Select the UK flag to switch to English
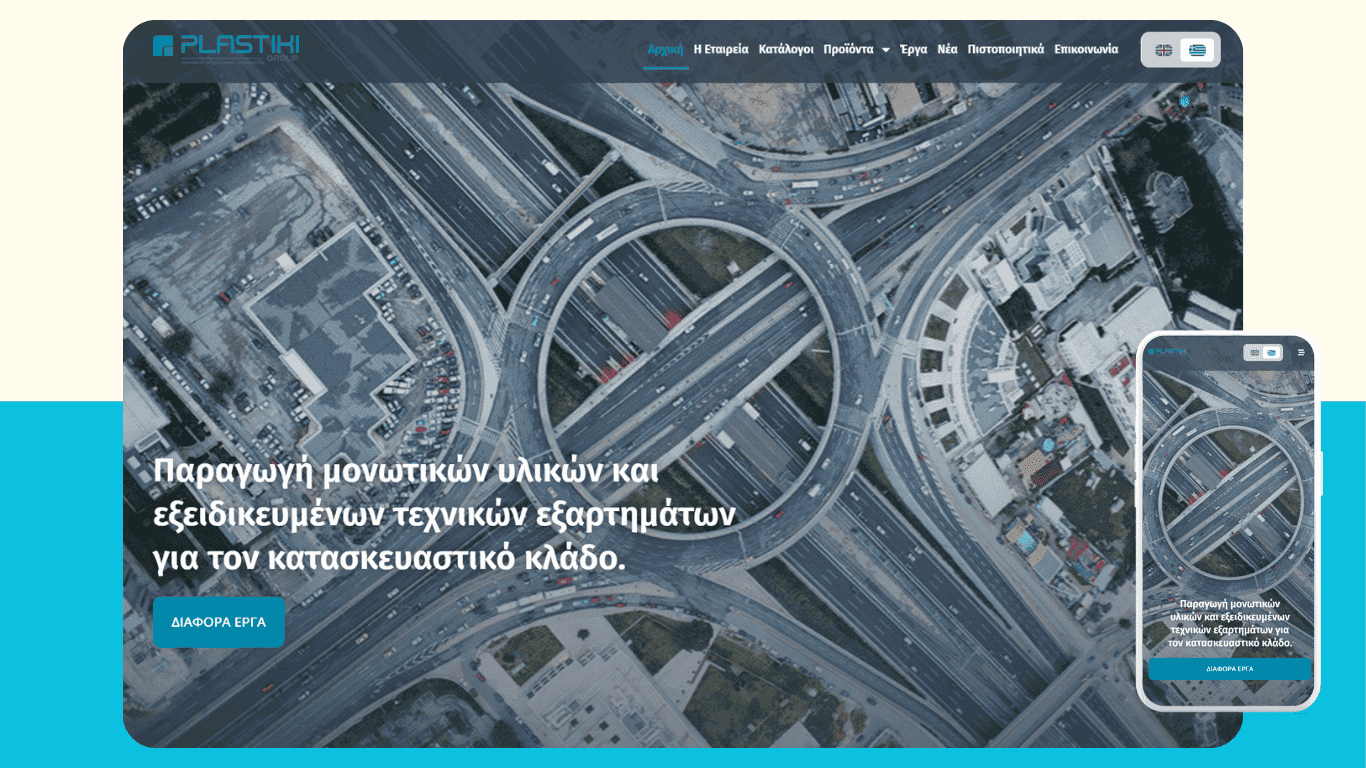This screenshot has width=1366, height=768. tap(1162, 49)
